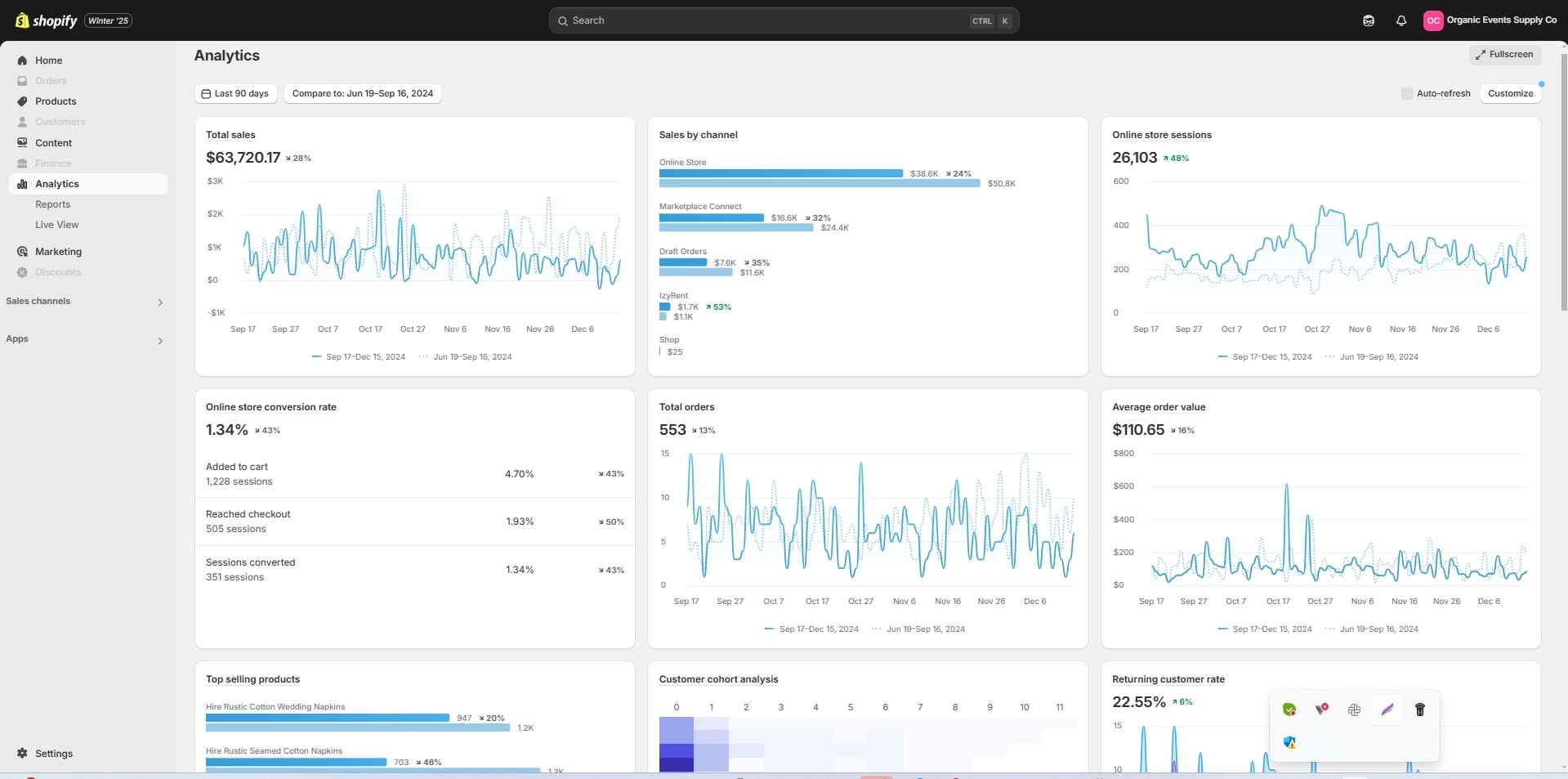Expand the Apps section in sidebar

160,341
